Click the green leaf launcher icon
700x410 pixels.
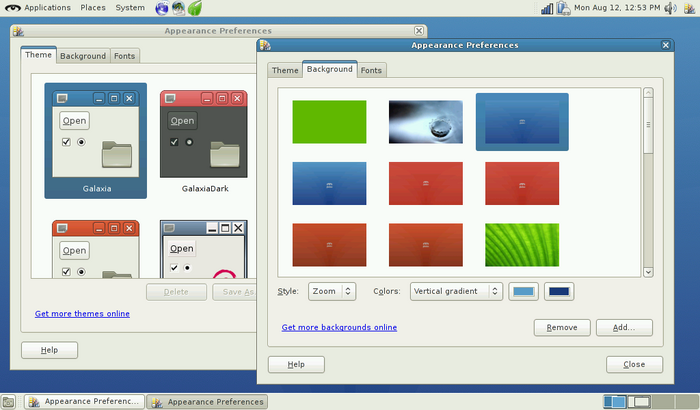click(x=195, y=8)
